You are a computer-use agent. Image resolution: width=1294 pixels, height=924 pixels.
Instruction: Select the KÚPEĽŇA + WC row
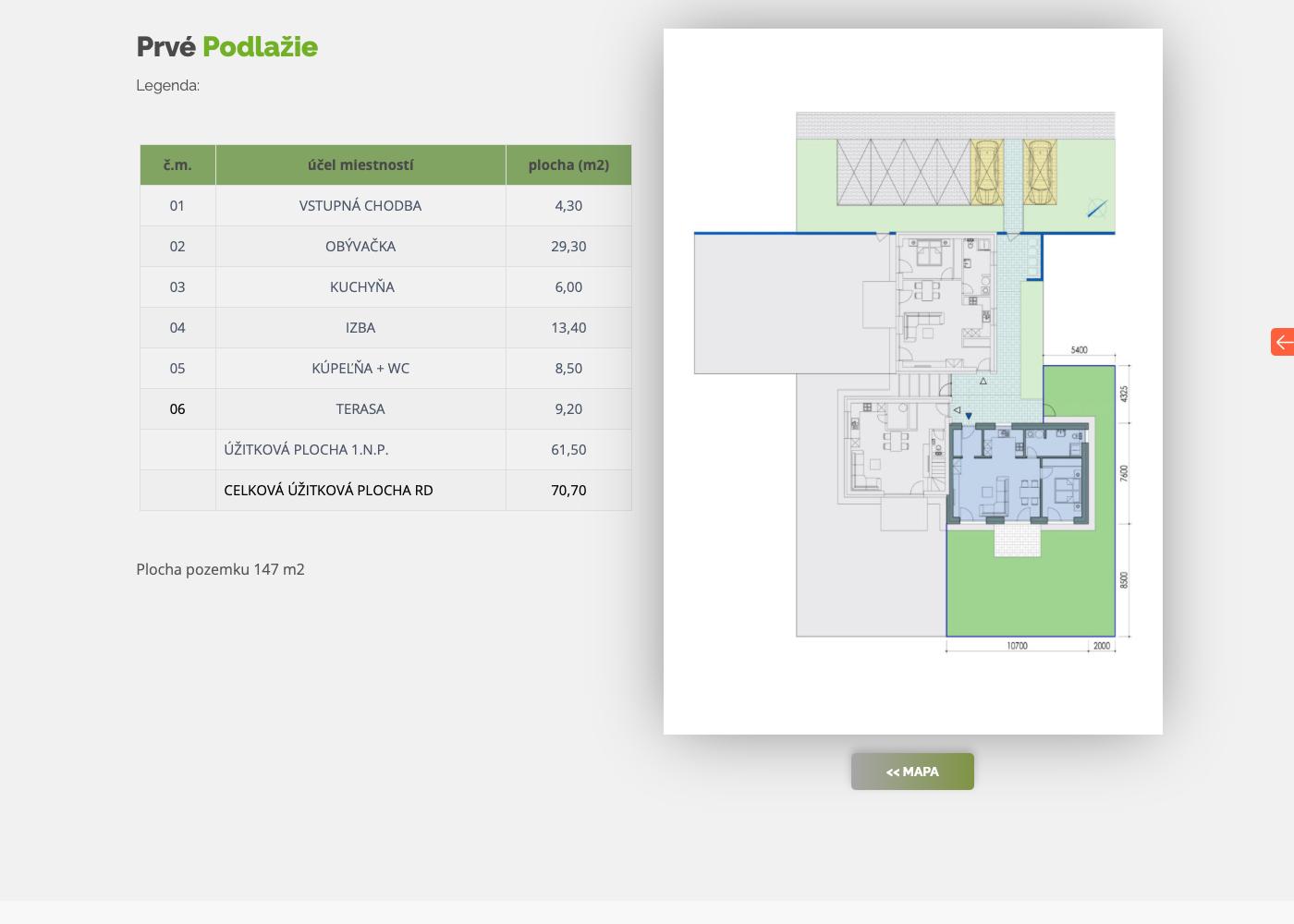click(x=385, y=369)
